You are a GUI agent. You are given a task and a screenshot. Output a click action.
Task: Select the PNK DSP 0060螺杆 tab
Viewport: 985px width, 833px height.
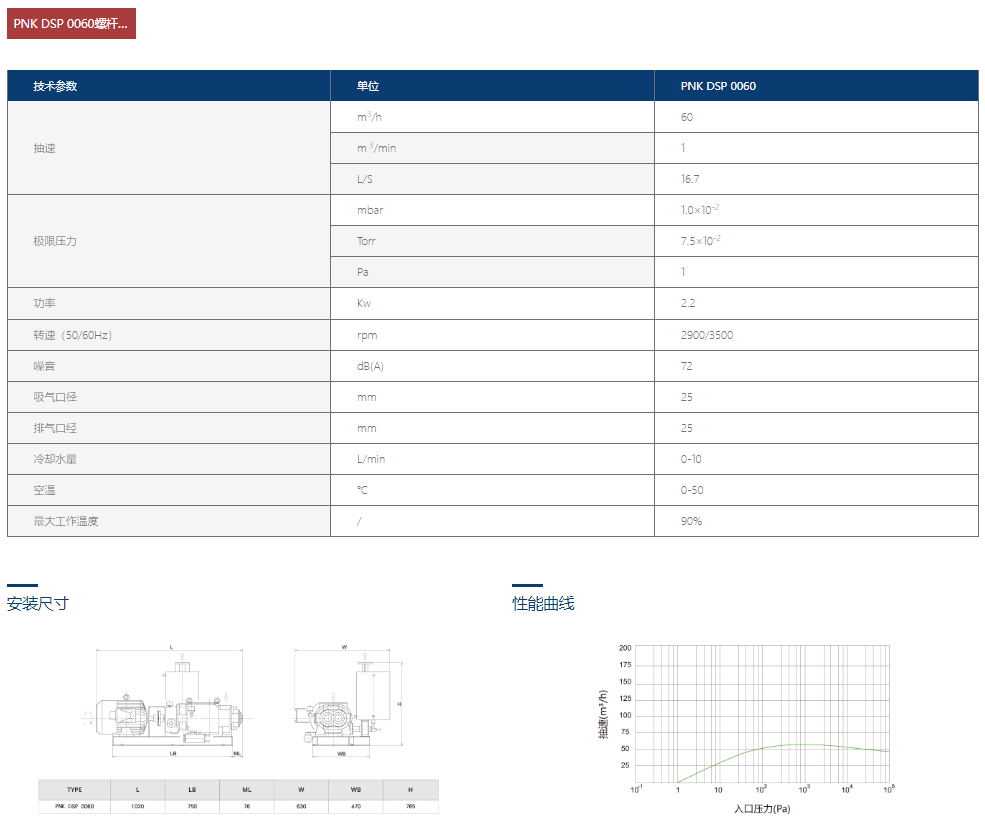tap(71, 23)
